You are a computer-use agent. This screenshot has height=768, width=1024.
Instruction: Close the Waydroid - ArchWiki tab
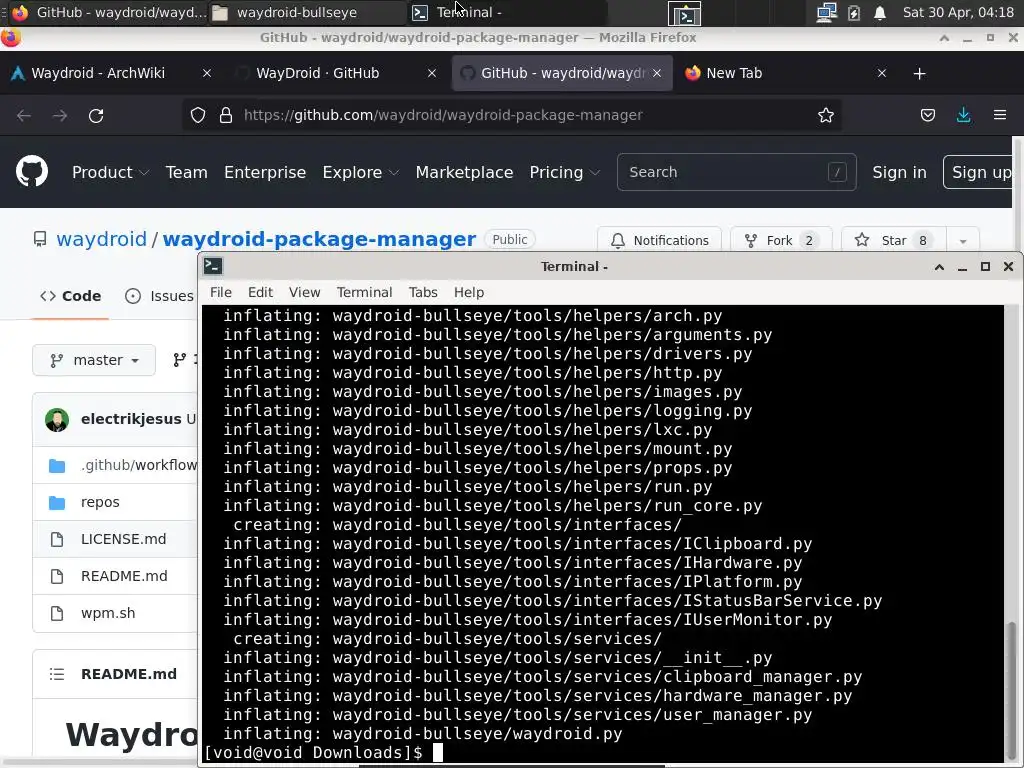coord(207,73)
